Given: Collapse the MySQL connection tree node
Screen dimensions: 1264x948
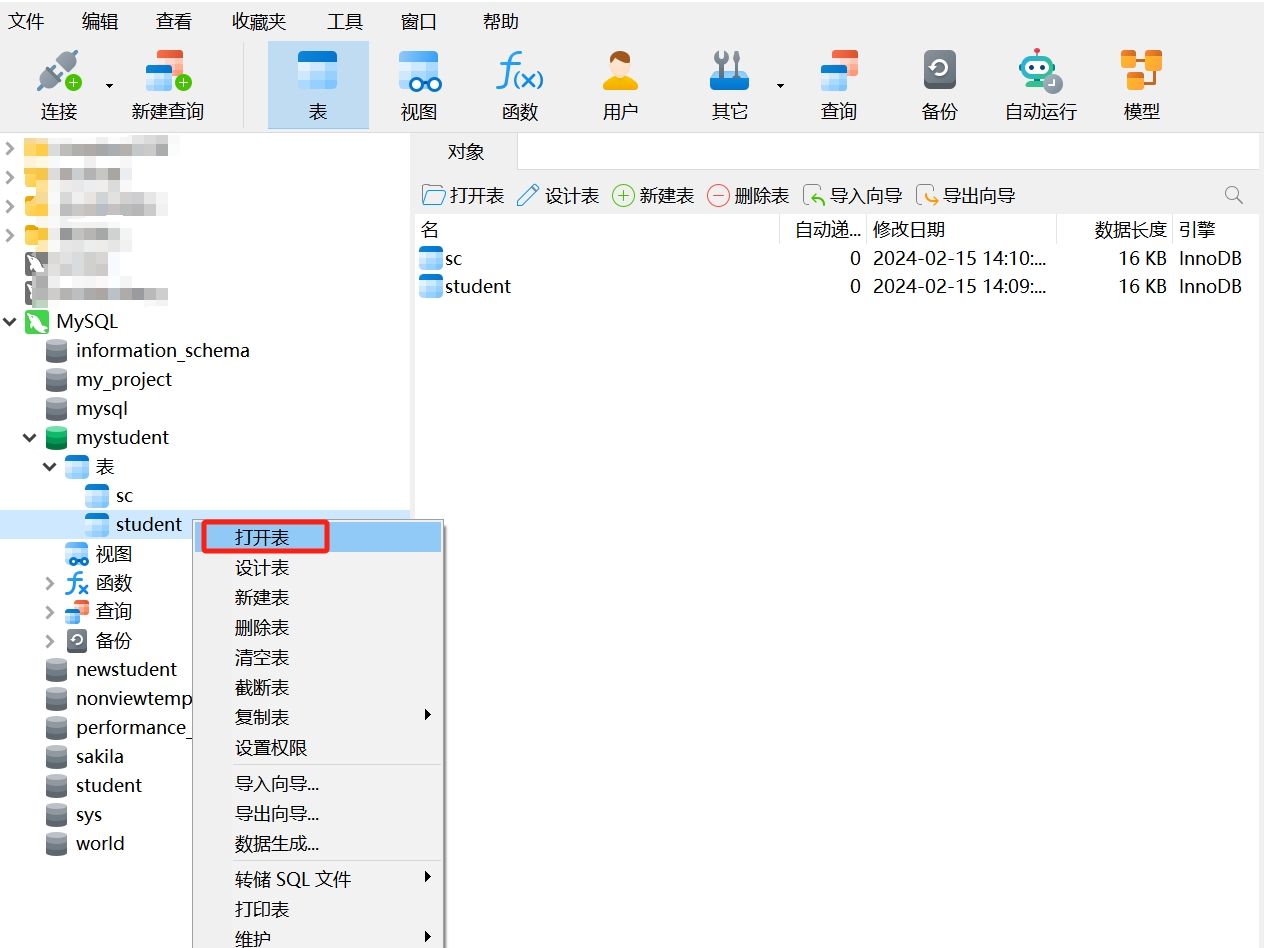Looking at the screenshot, I should (10, 322).
